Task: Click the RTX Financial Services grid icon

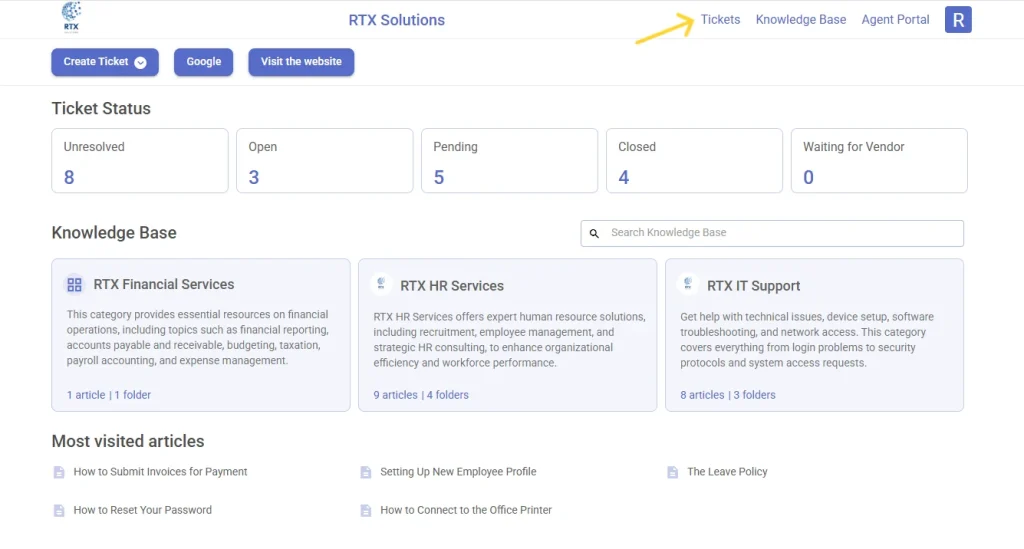Action: coord(74,285)
